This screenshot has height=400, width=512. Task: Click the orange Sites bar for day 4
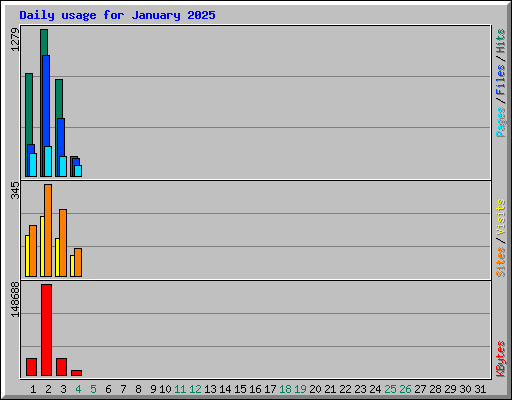(x=78, y=262)
